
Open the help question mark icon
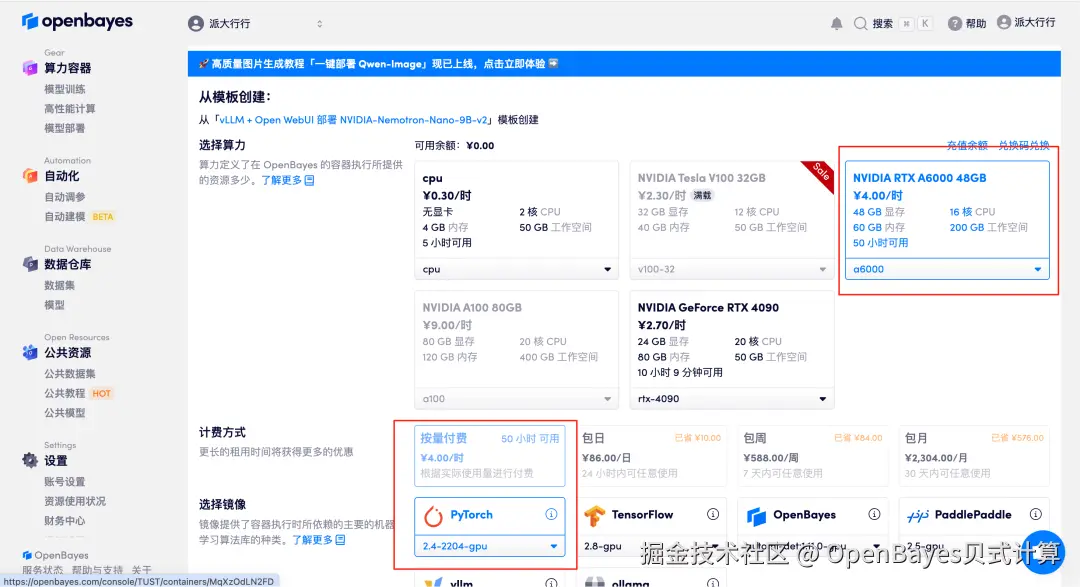tap(955, 23)
